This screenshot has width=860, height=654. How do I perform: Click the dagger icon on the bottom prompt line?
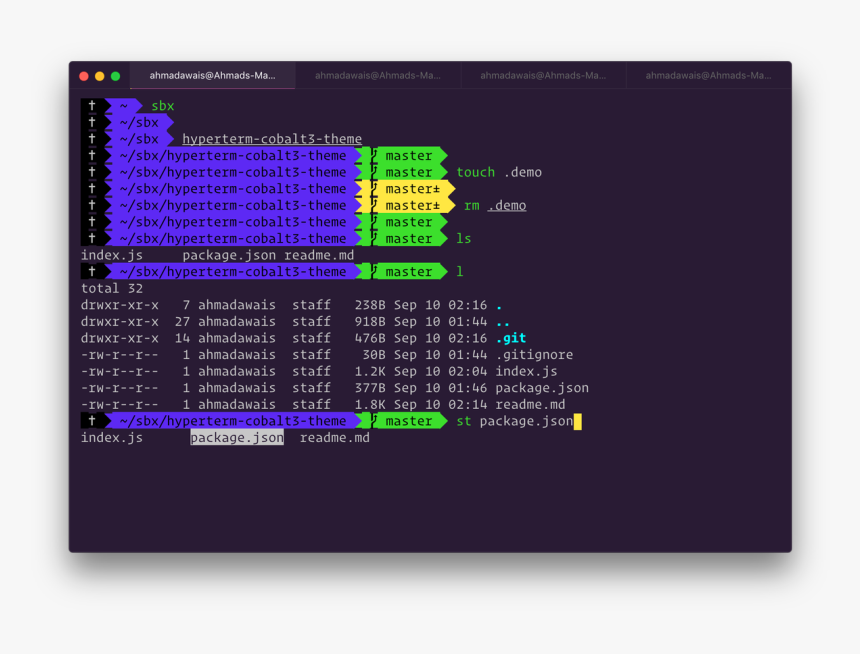pos(91,420)
